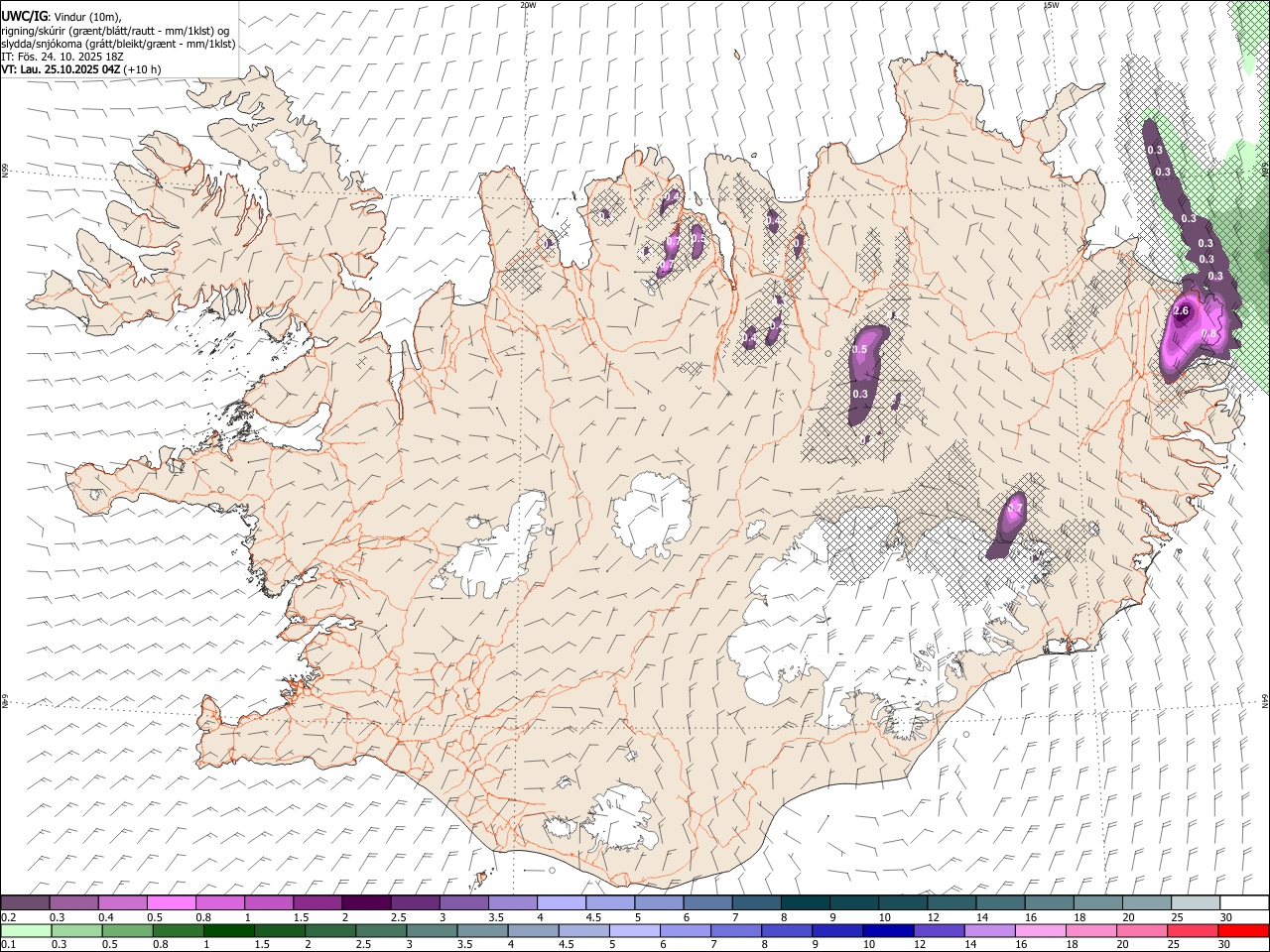1270x952 pixels.
Task: Click the "2.6" precipitation value in east Iceland
Action: [1181, 311]
